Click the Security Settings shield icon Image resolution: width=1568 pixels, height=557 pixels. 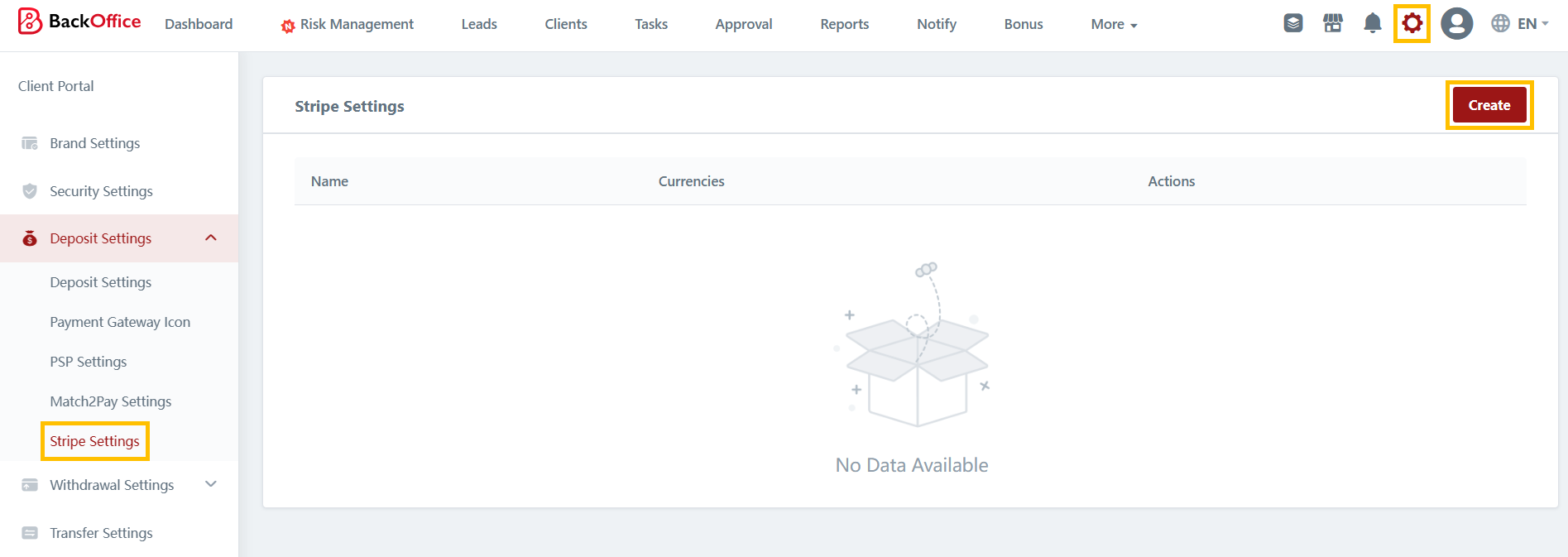pos(30,191)
